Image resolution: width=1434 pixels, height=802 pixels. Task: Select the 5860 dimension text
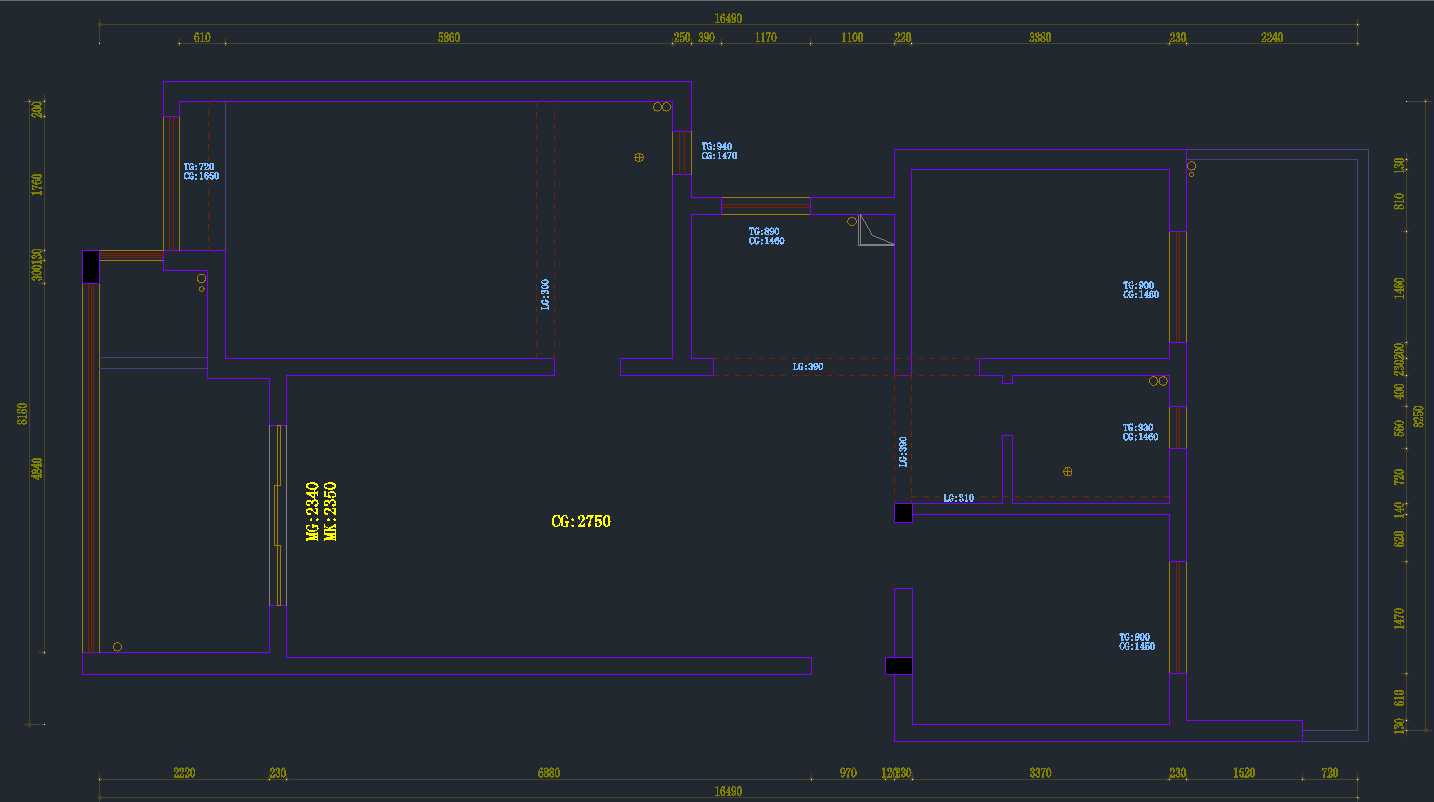(449, 38)
